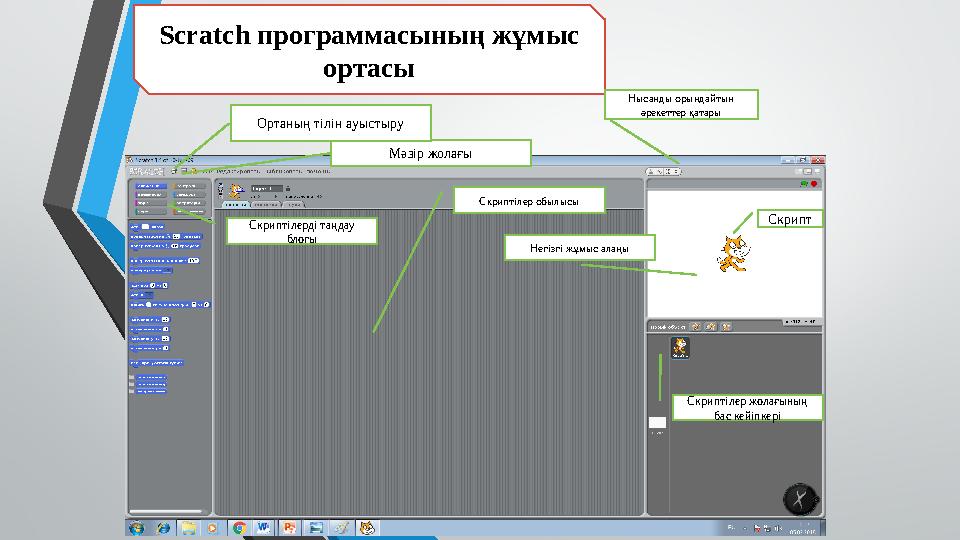Click the save project icon in Scratch toolbar
This screenshot has height=540, width=960.
pyautogui.click(x=184, y=171)
